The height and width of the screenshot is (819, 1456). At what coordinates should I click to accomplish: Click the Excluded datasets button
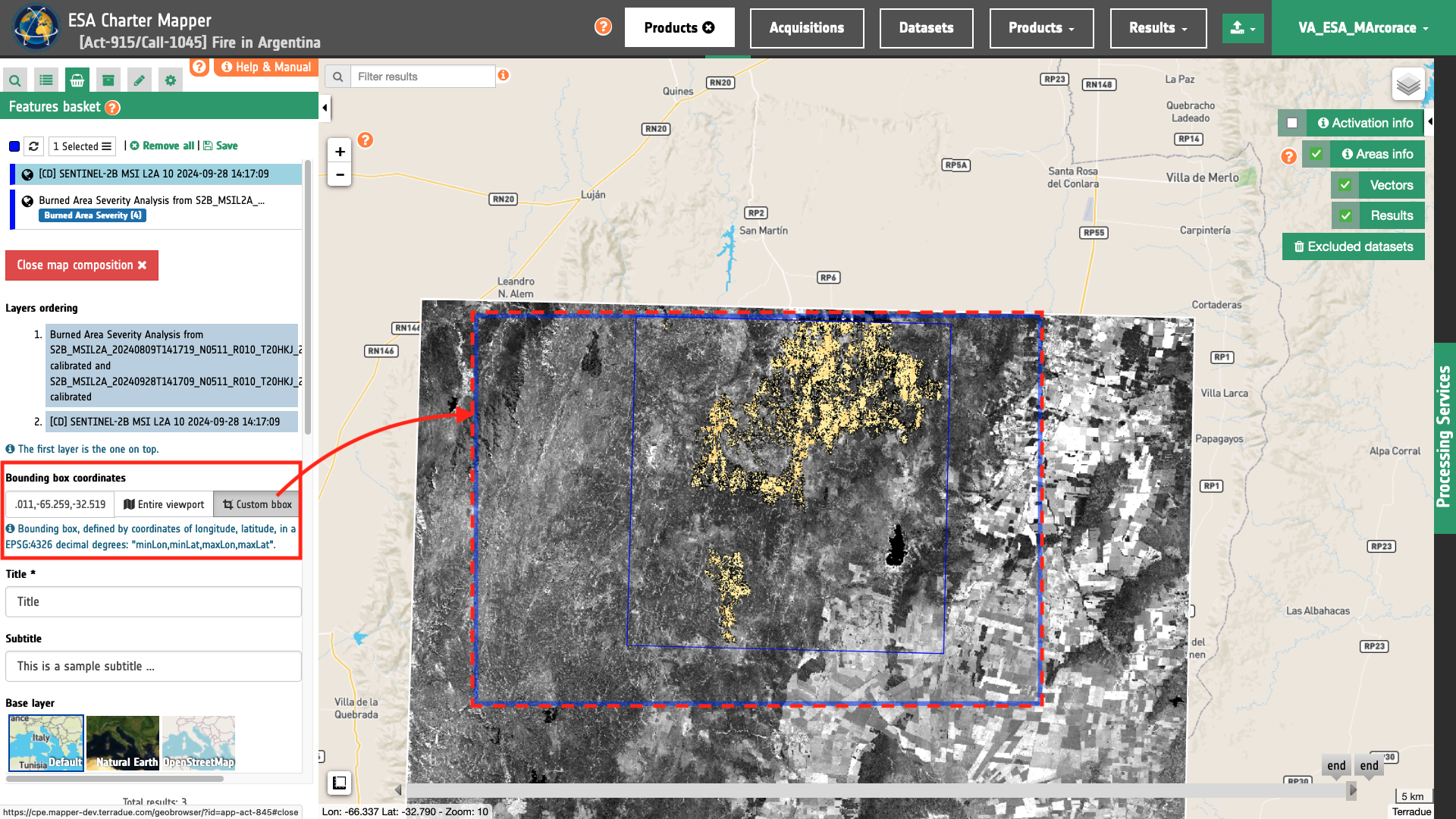[x=1353, y=246]
